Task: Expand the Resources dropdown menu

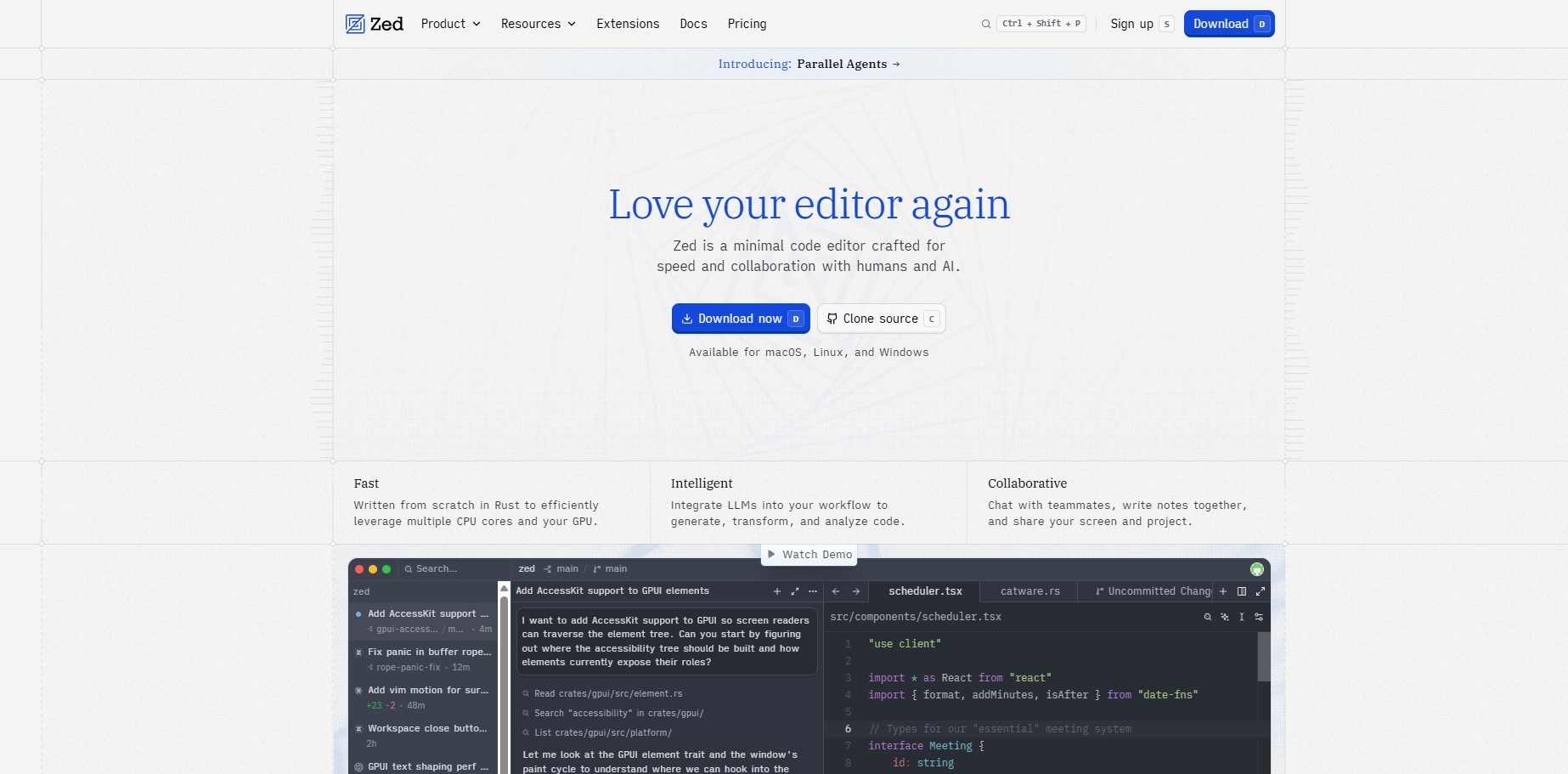Action: (539, 24)
